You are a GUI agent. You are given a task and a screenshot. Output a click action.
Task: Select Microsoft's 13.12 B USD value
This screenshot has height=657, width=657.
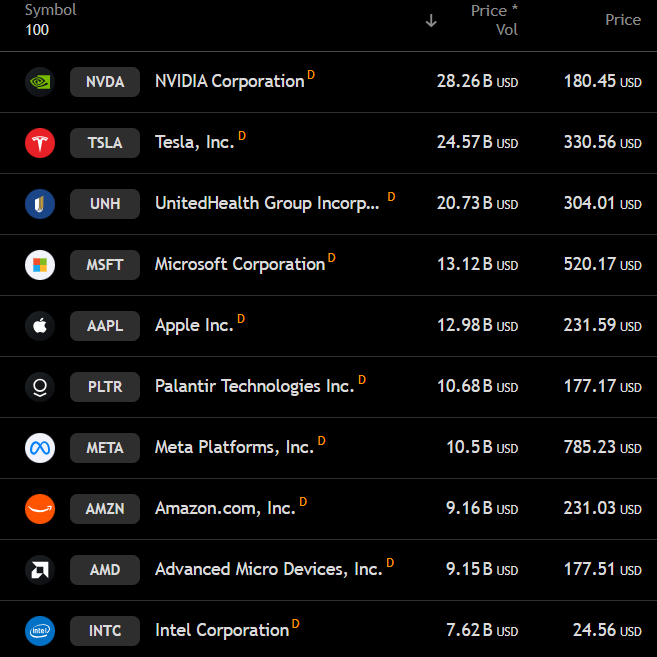[x=477, y=264]
